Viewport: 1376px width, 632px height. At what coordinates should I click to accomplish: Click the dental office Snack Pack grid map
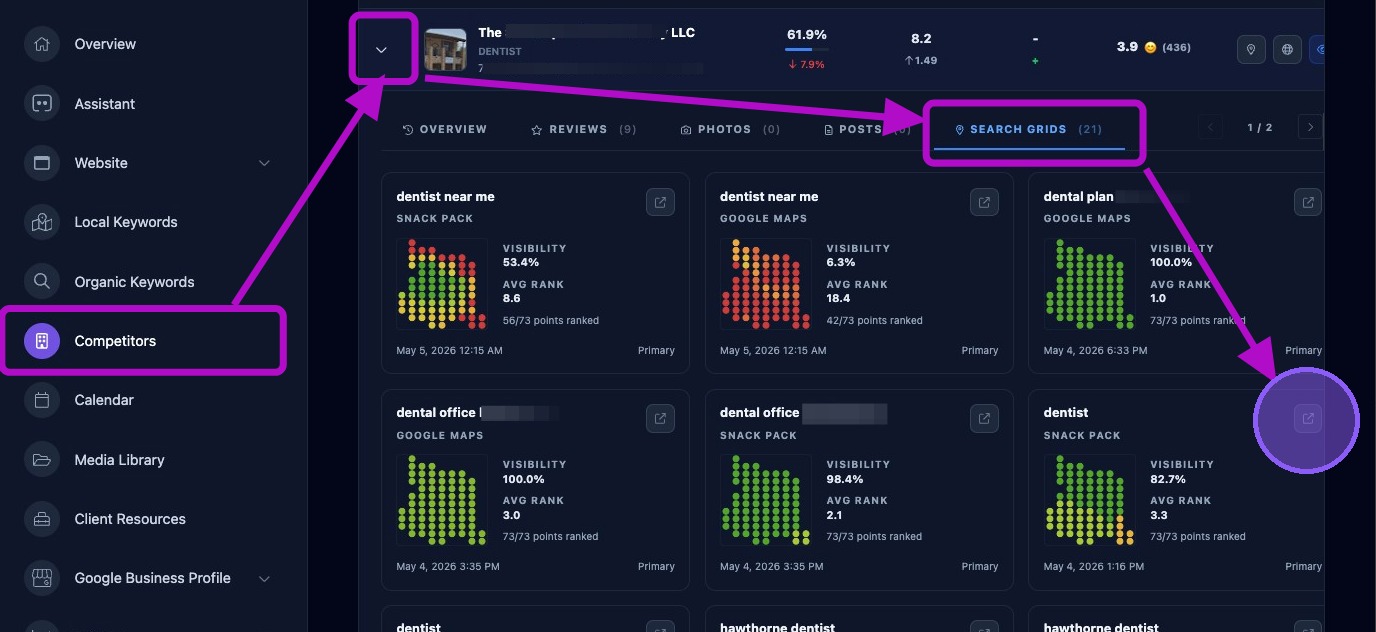[766, 500]
